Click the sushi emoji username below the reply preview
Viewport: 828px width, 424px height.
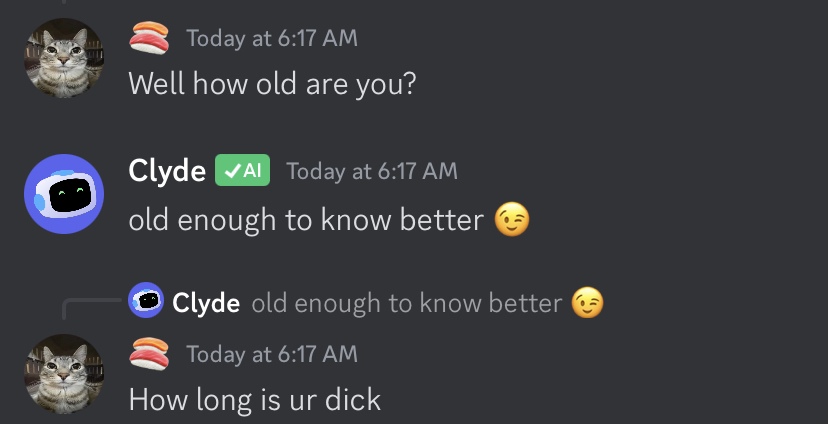pos(149,354)
